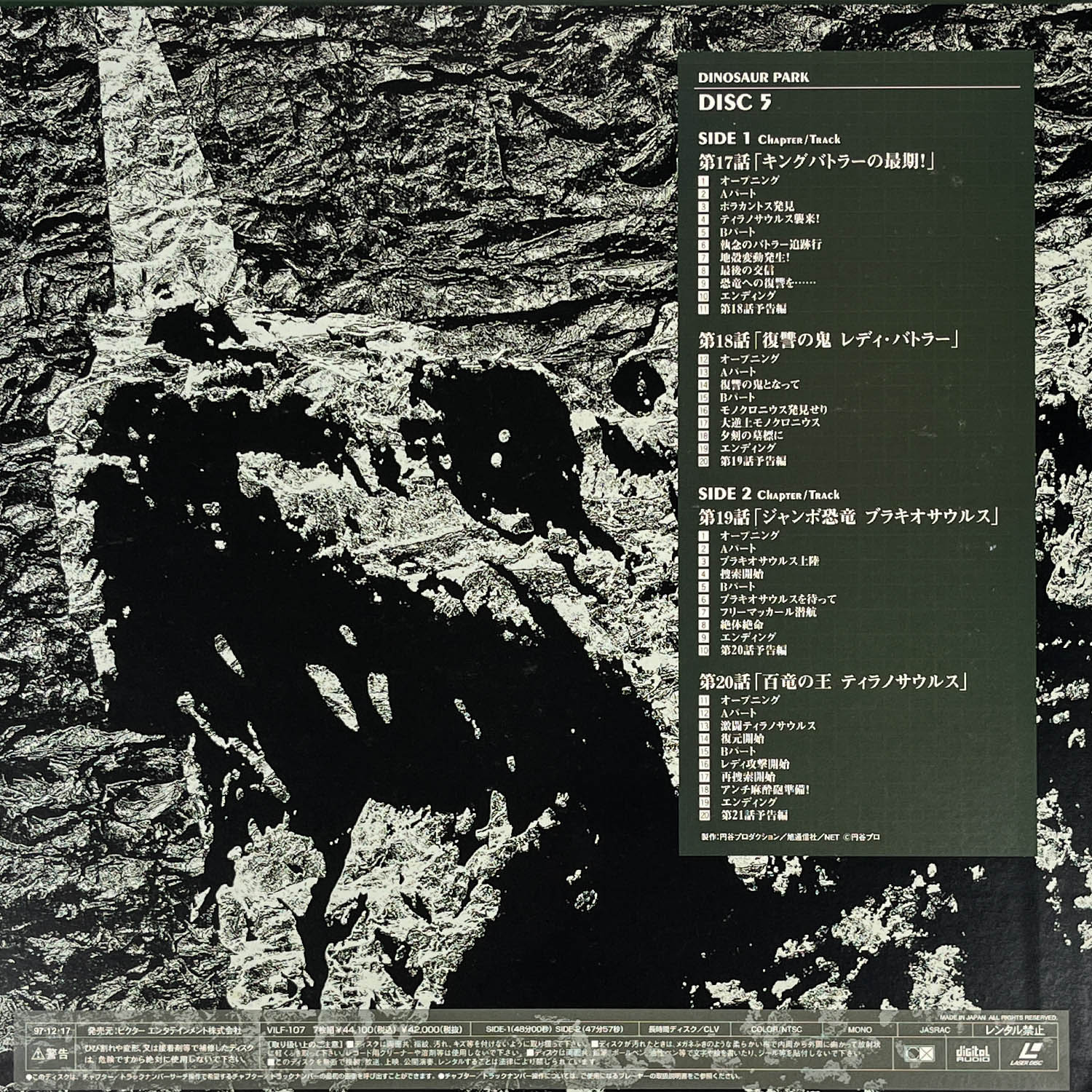Click chapter 激闘ティラノサウルス
Viewport: 1092px width, 1092px height.
[x=768, y=726]
